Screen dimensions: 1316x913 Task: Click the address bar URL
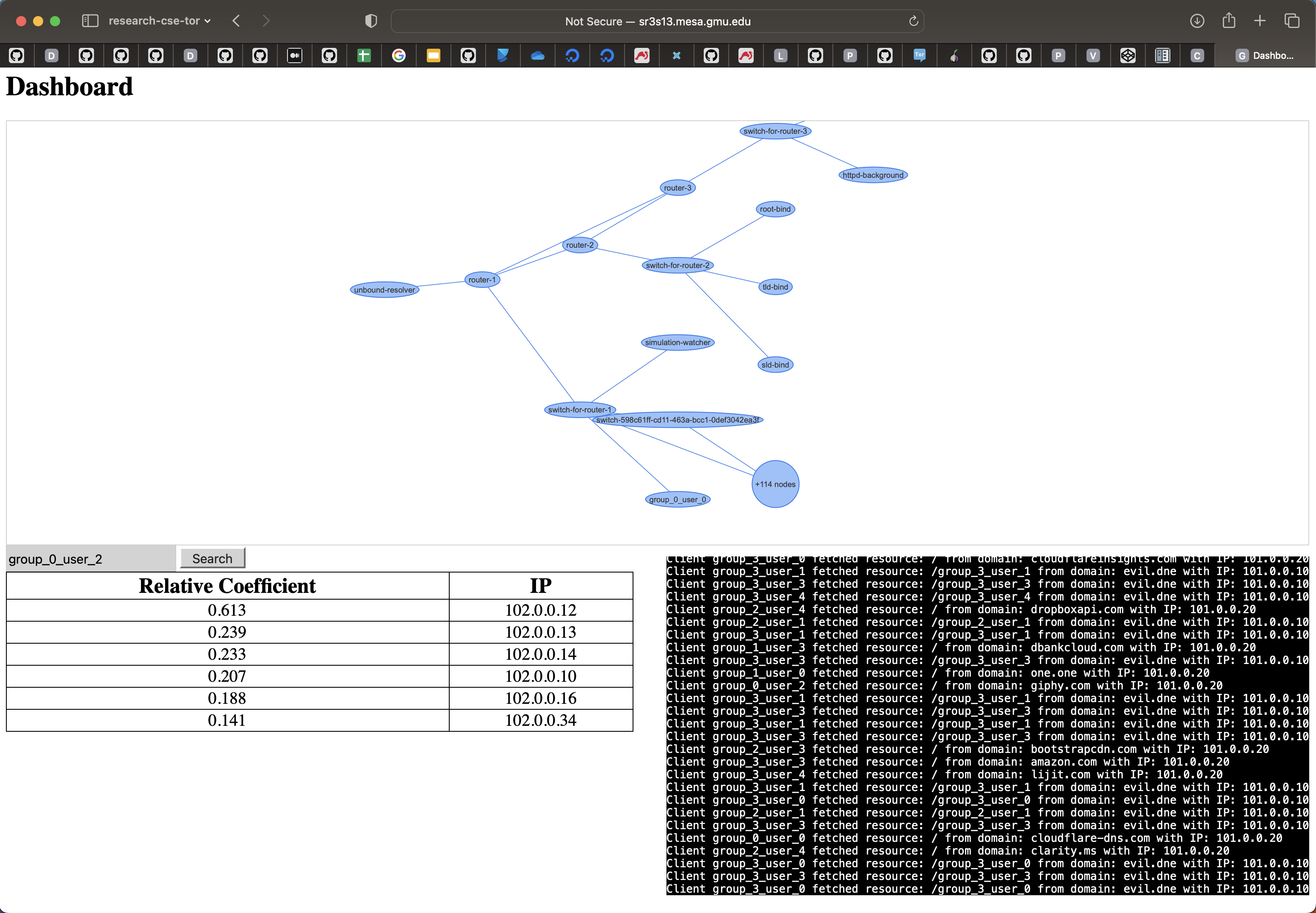click(x=658, y=21)
